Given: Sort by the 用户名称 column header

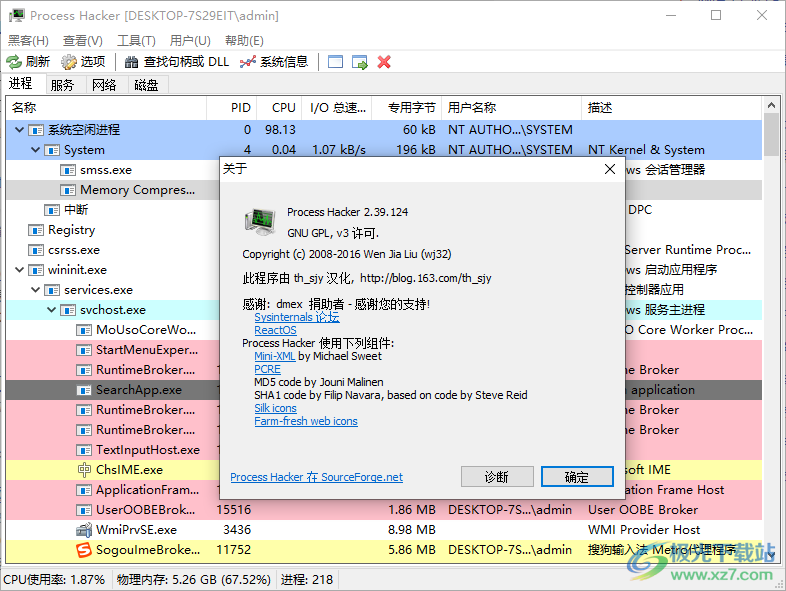Looking at the screenshot, I should [512, 108].
